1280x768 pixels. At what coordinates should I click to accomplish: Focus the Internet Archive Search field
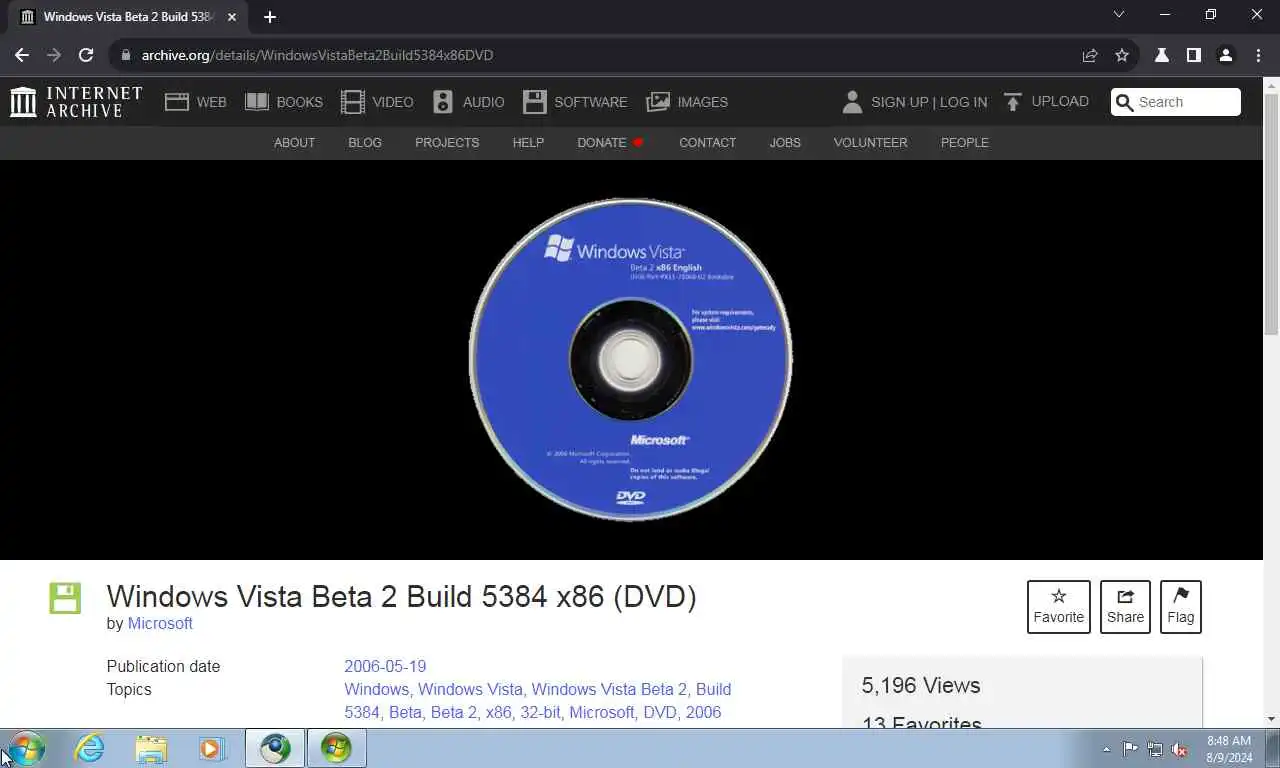pyautogui.click(x=1176, y=102)
